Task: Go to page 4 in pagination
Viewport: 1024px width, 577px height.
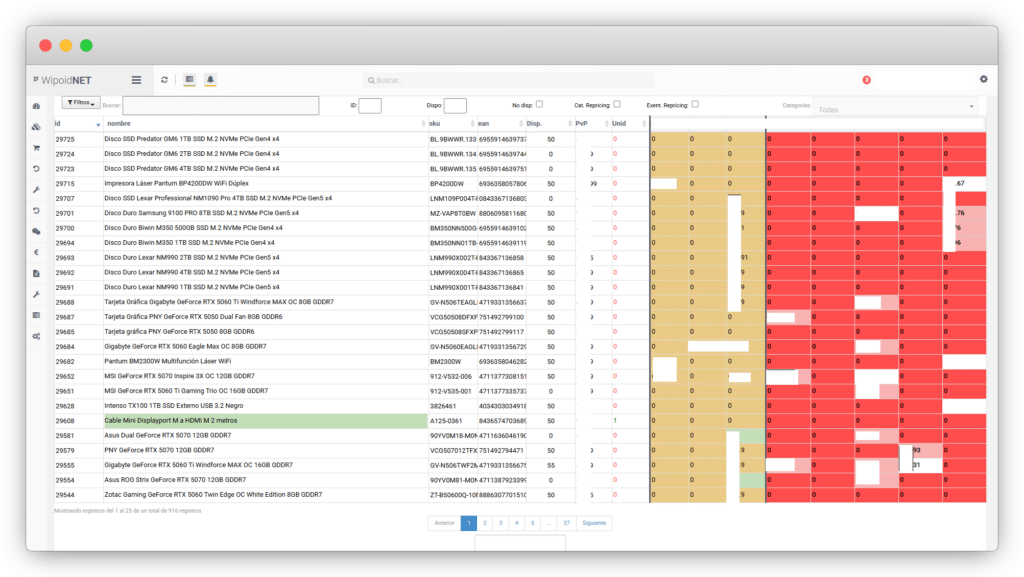Action: click(517, 523)
